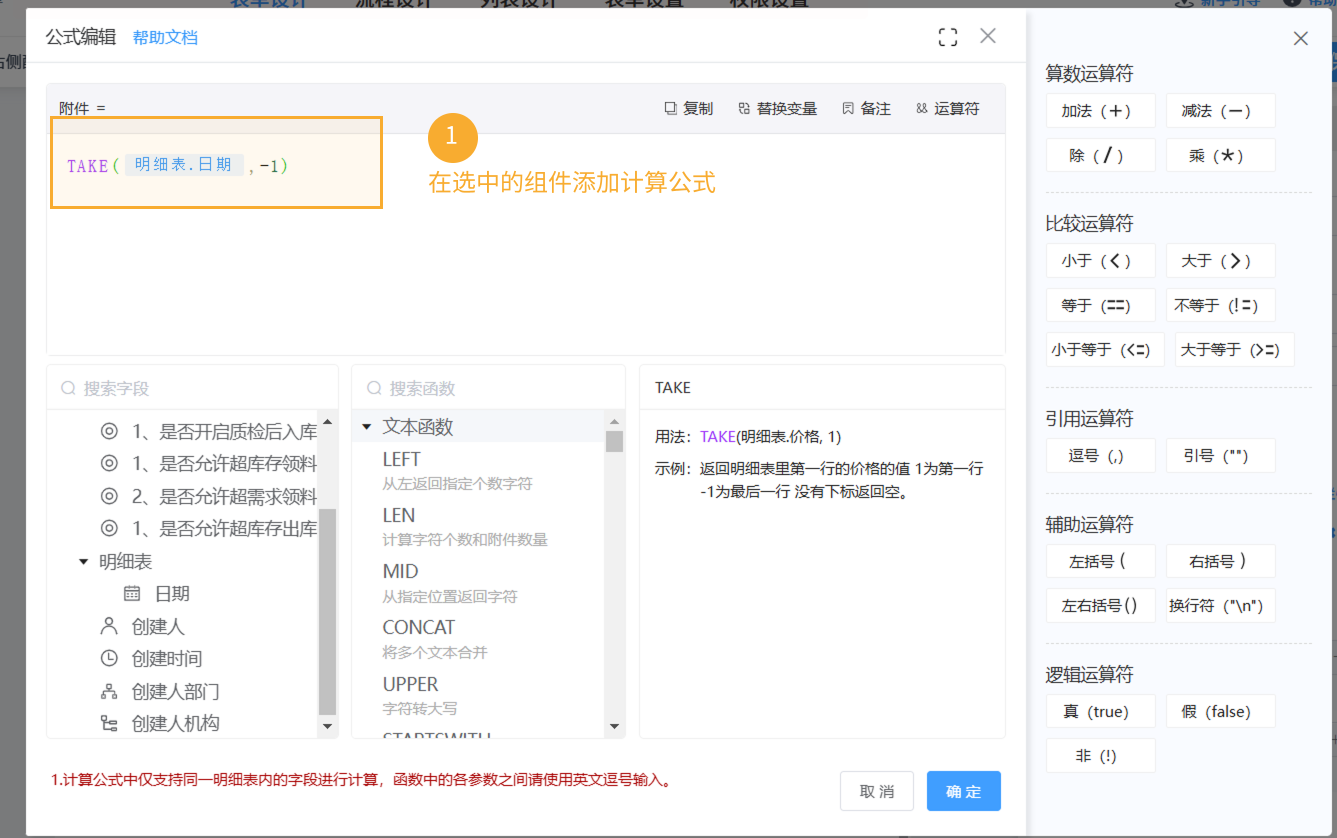The height and width of the screenshot is (838, 1337).
Task: Insert 减法 (-) operator
Action: click(1220, 111)
